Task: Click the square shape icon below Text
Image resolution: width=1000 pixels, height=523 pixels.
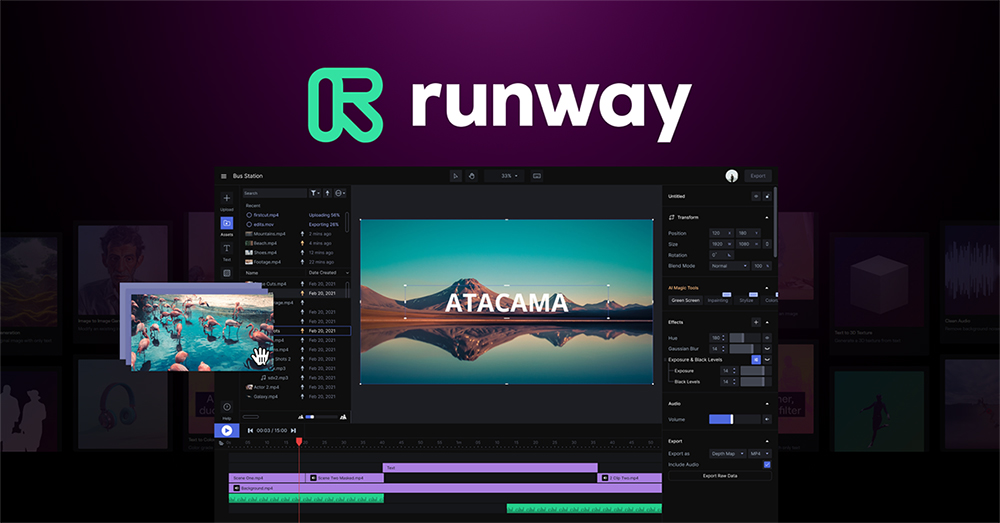Action: pyautogui.click(x=226, y=273)
